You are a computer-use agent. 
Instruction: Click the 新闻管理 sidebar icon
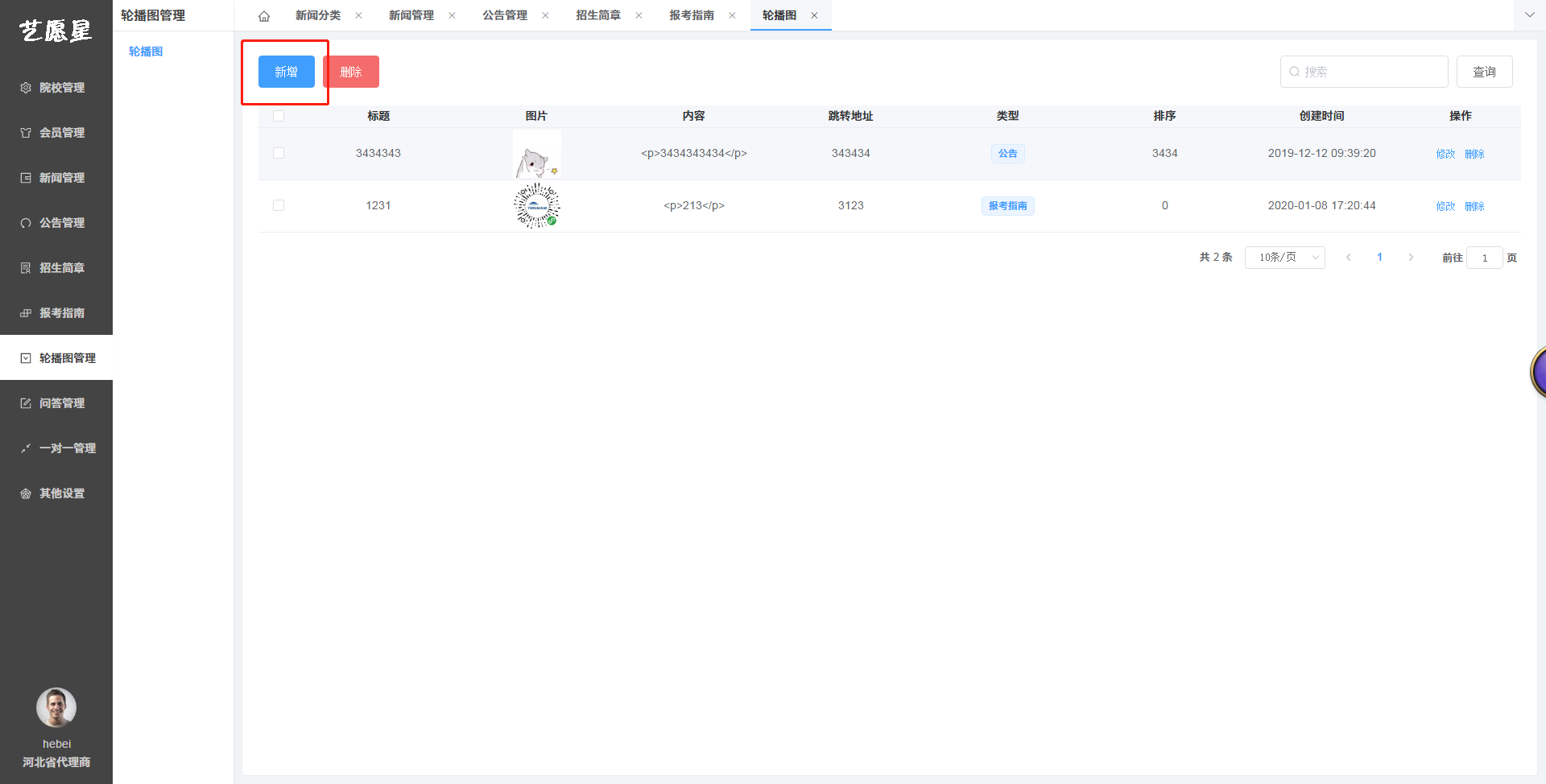point(26,178)
